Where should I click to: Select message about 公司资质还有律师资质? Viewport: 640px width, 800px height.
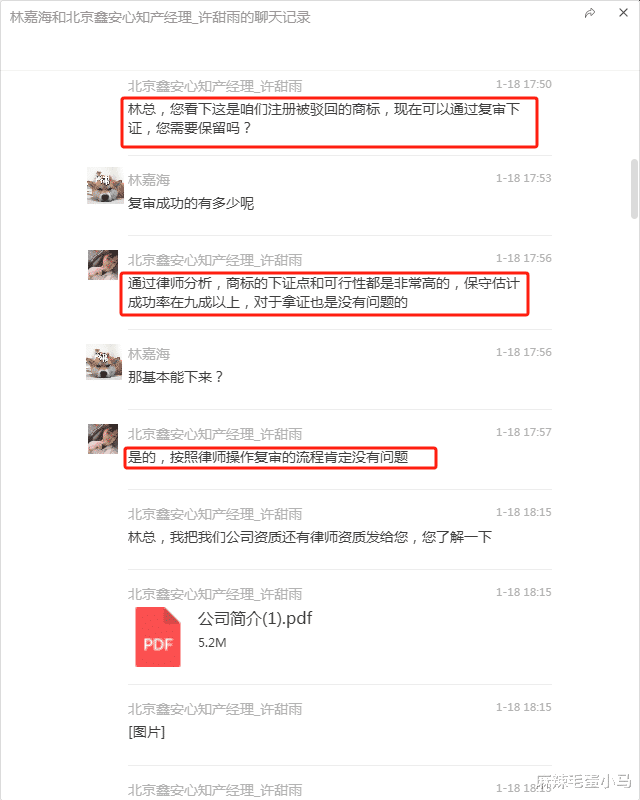pos(309,537)
